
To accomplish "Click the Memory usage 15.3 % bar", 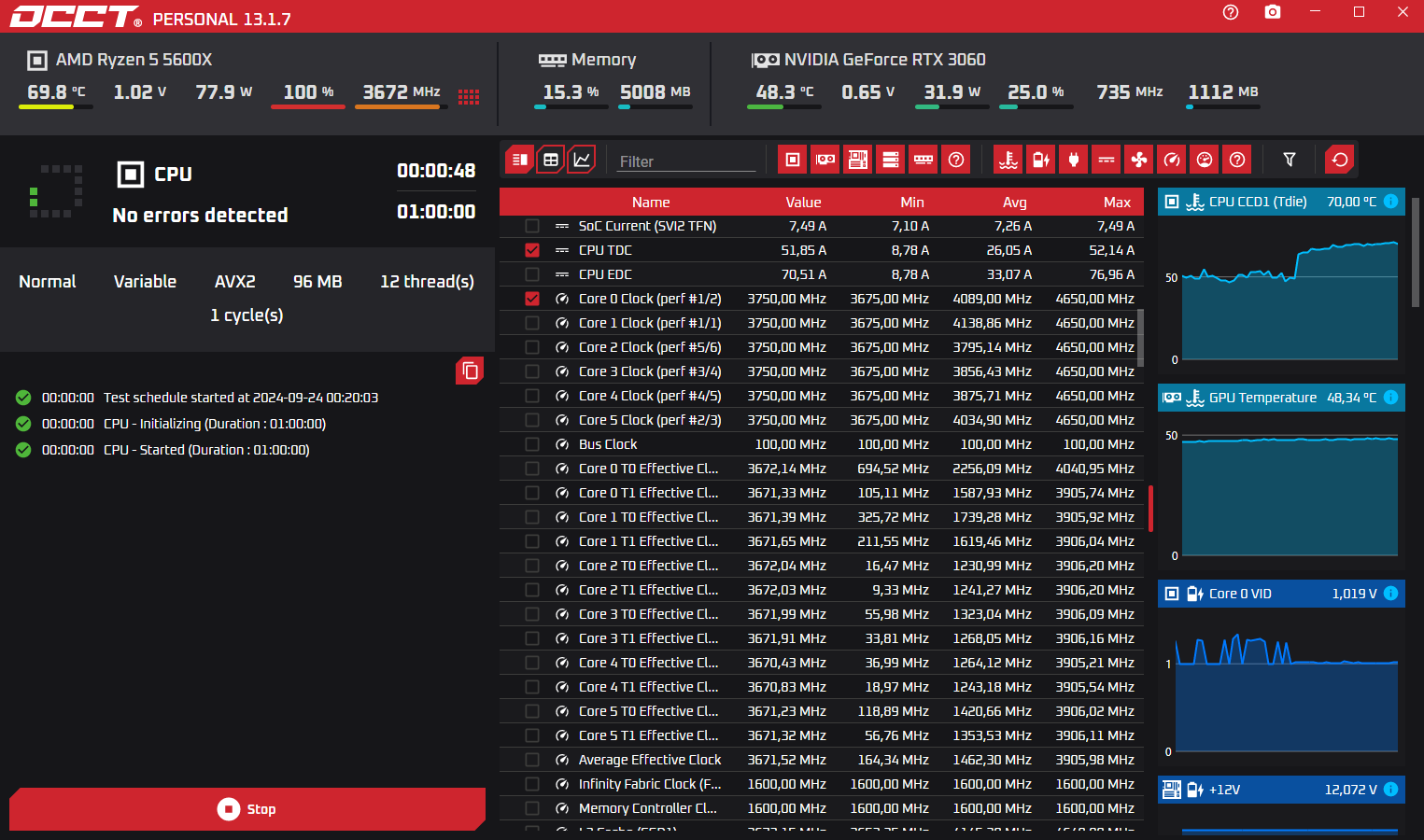I will click(571, 106).
